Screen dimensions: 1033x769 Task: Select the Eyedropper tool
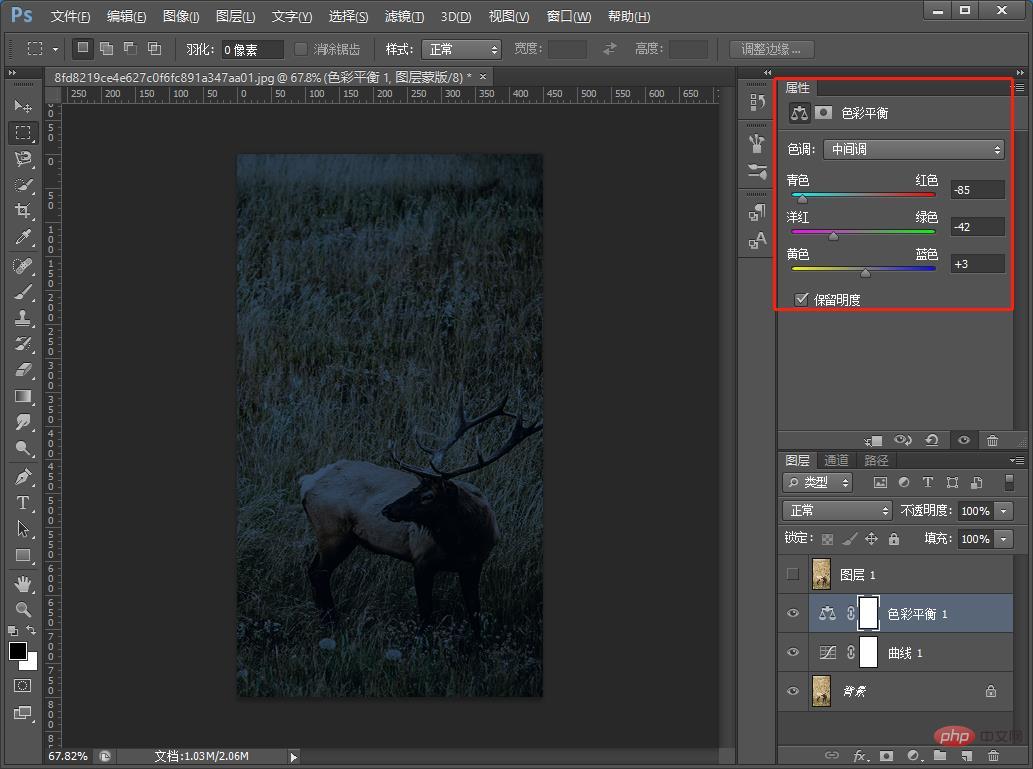pyautogui.click(x=23, y=237)
